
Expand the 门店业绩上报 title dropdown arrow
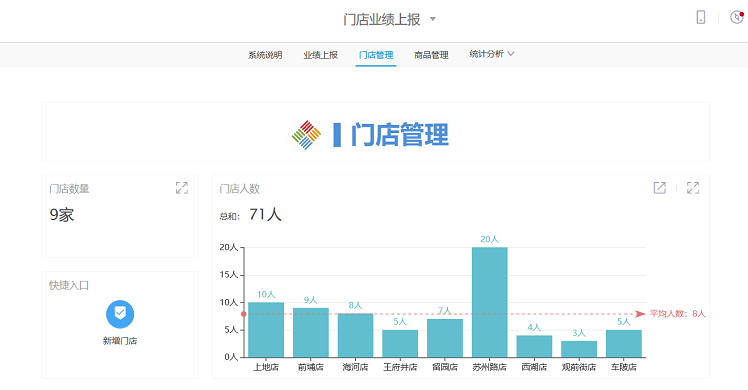[x=433, y=19]
